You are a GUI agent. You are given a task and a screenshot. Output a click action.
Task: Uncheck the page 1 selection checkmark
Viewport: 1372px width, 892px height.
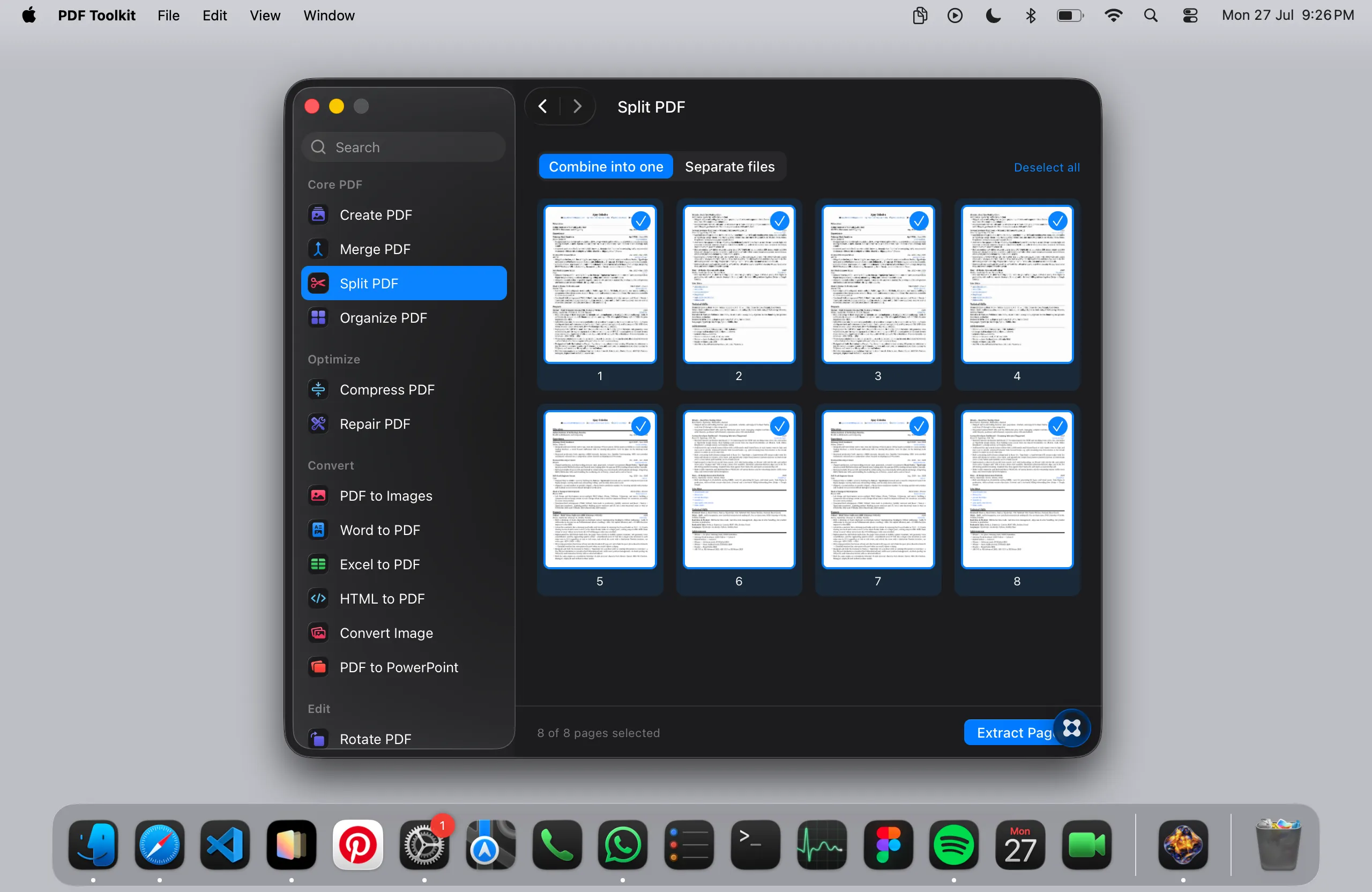640,221
